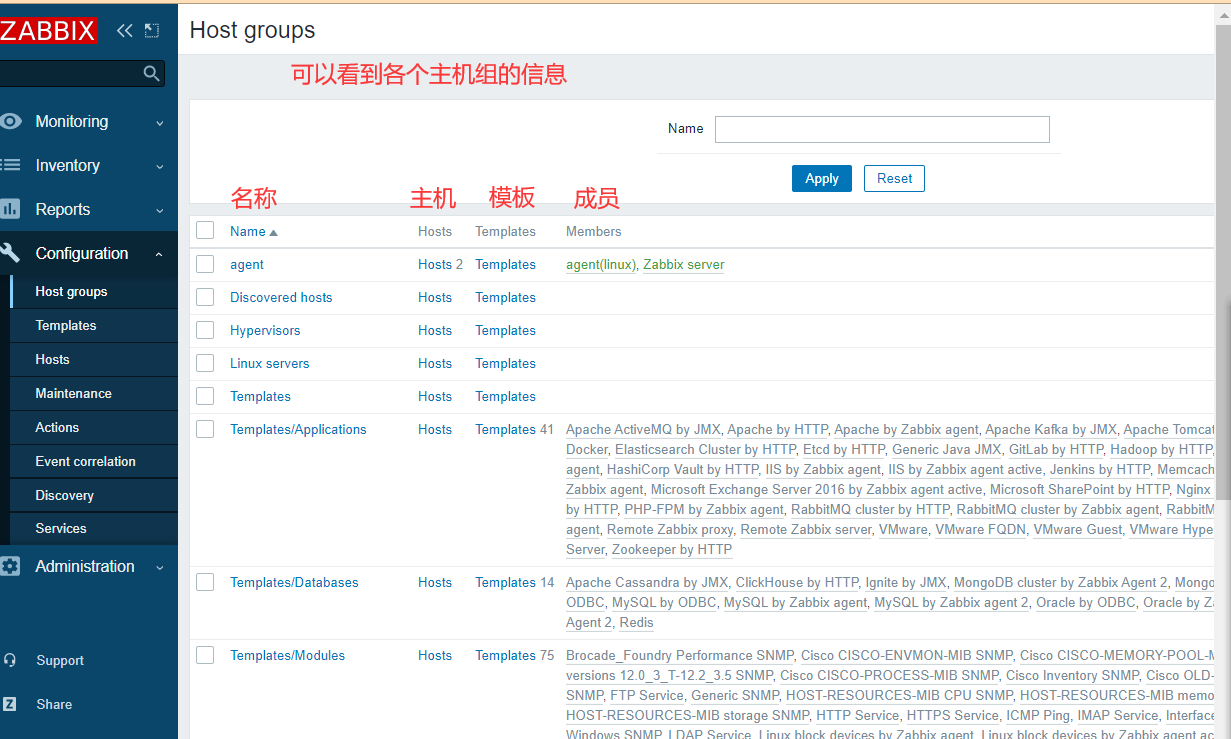The image size is (1231, 739).
Task: Check the checkbox for Templates/Databases
Action: coord(205,581)
